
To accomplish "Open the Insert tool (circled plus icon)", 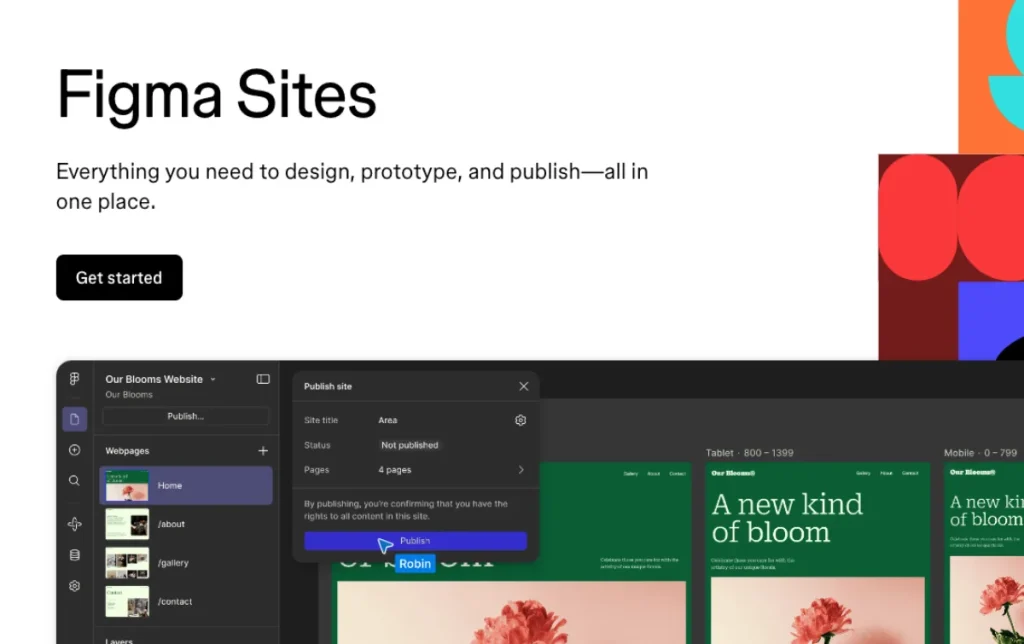I will 74,450.
